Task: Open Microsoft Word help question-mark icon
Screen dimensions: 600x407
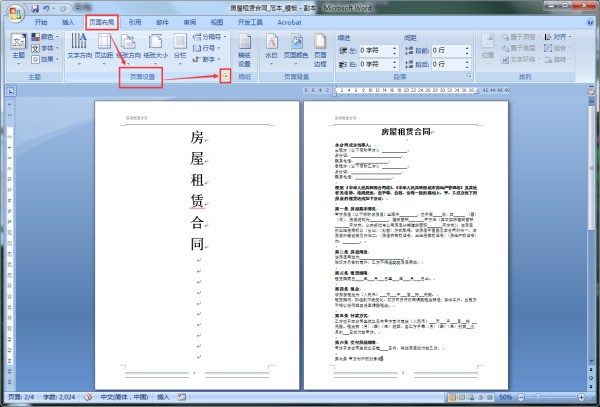Action: click(590, 22)
